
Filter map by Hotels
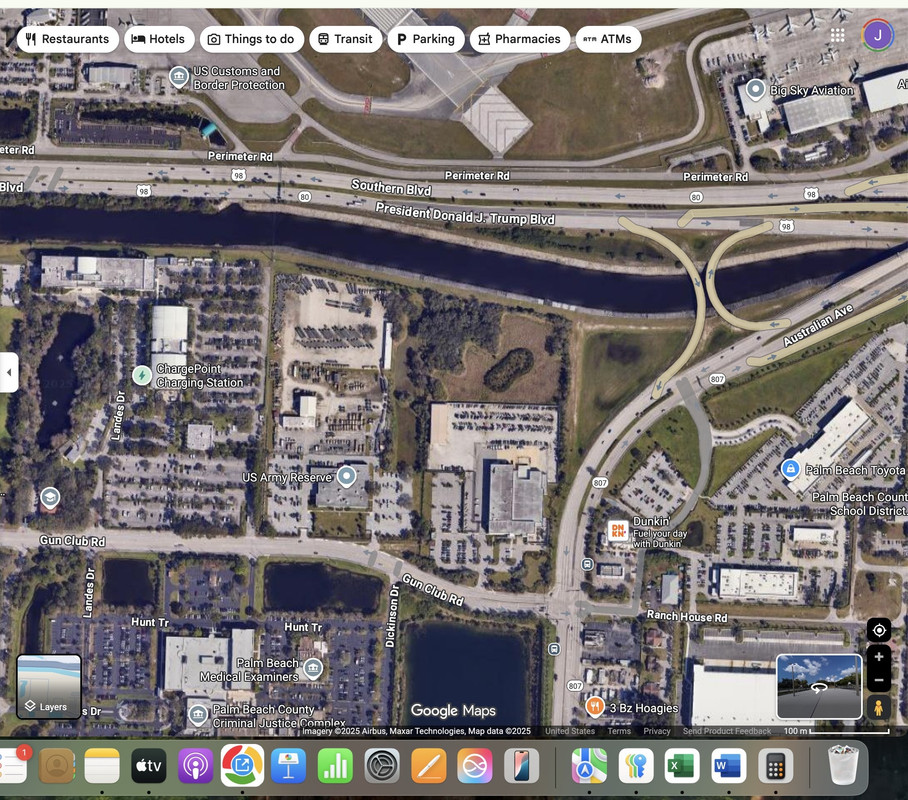(x=159, y=39)
